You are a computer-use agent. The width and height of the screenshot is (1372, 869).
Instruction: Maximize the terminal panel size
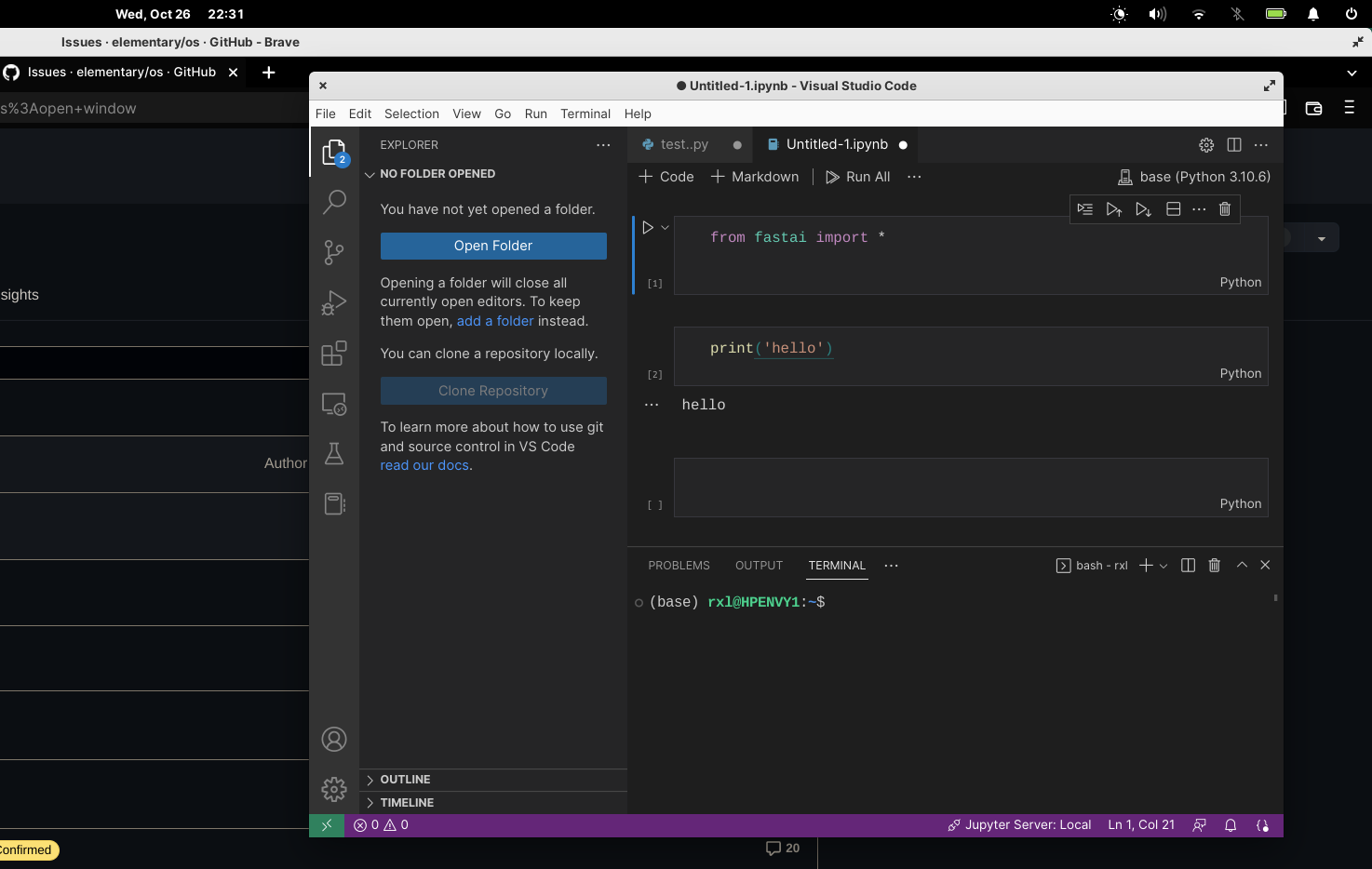(x=1242, y=565)
